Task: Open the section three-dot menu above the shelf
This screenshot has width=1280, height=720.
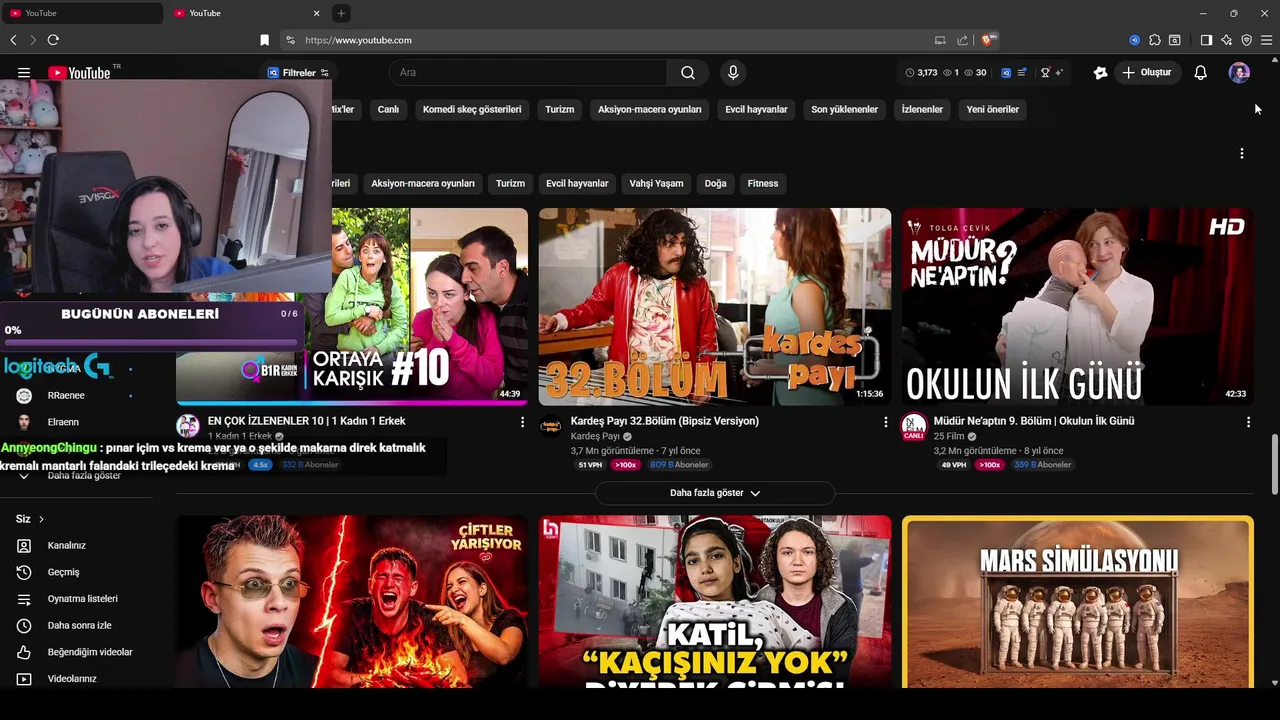Action: tap(1242, 153)
